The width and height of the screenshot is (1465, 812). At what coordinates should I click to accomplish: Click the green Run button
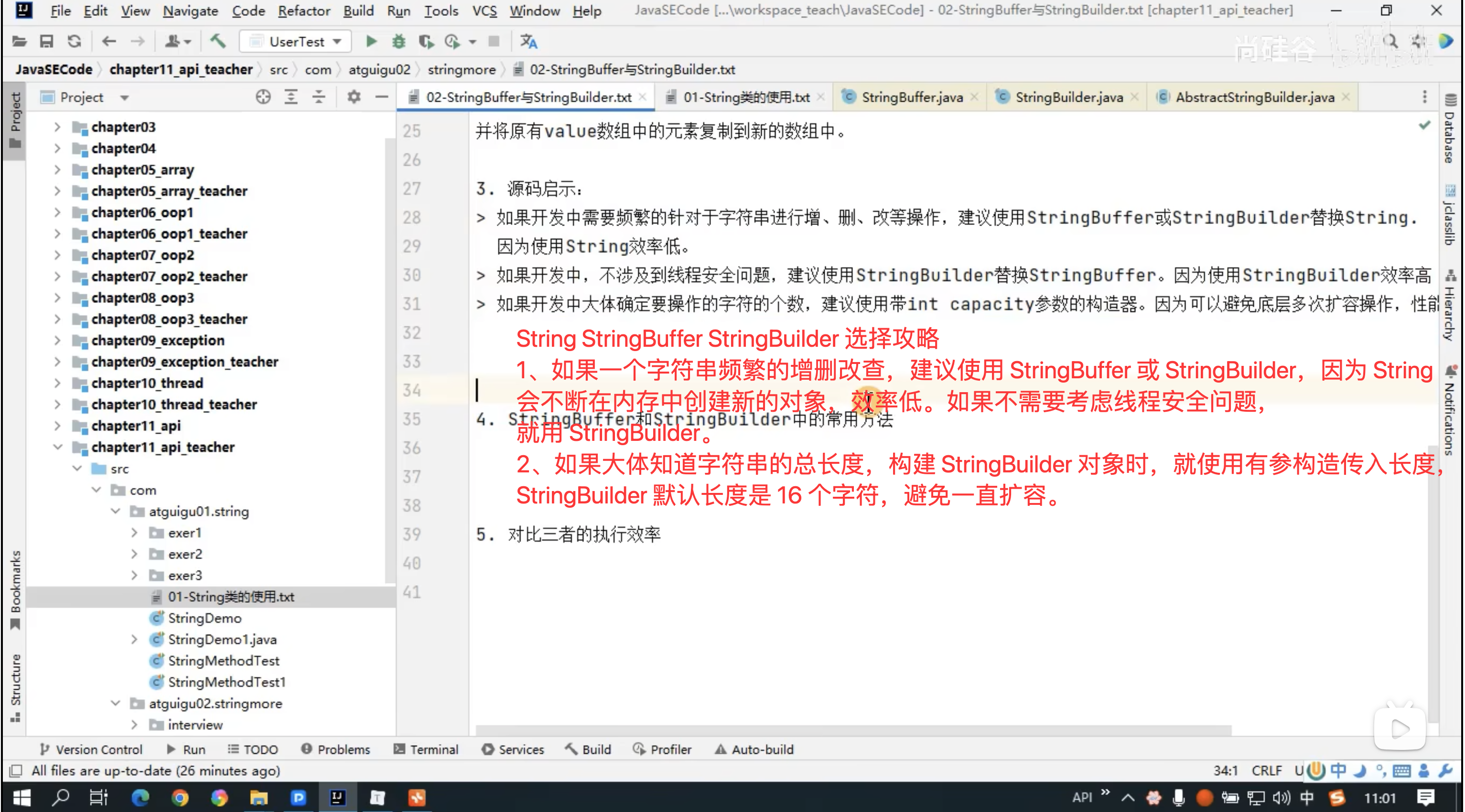pyautogui.click(x=371, y=41)
